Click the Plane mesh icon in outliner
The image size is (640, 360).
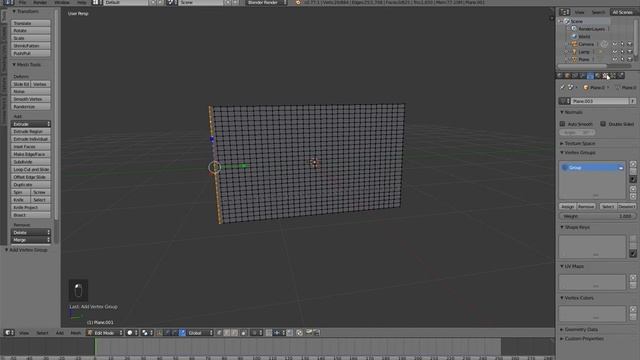pos(574,59)
